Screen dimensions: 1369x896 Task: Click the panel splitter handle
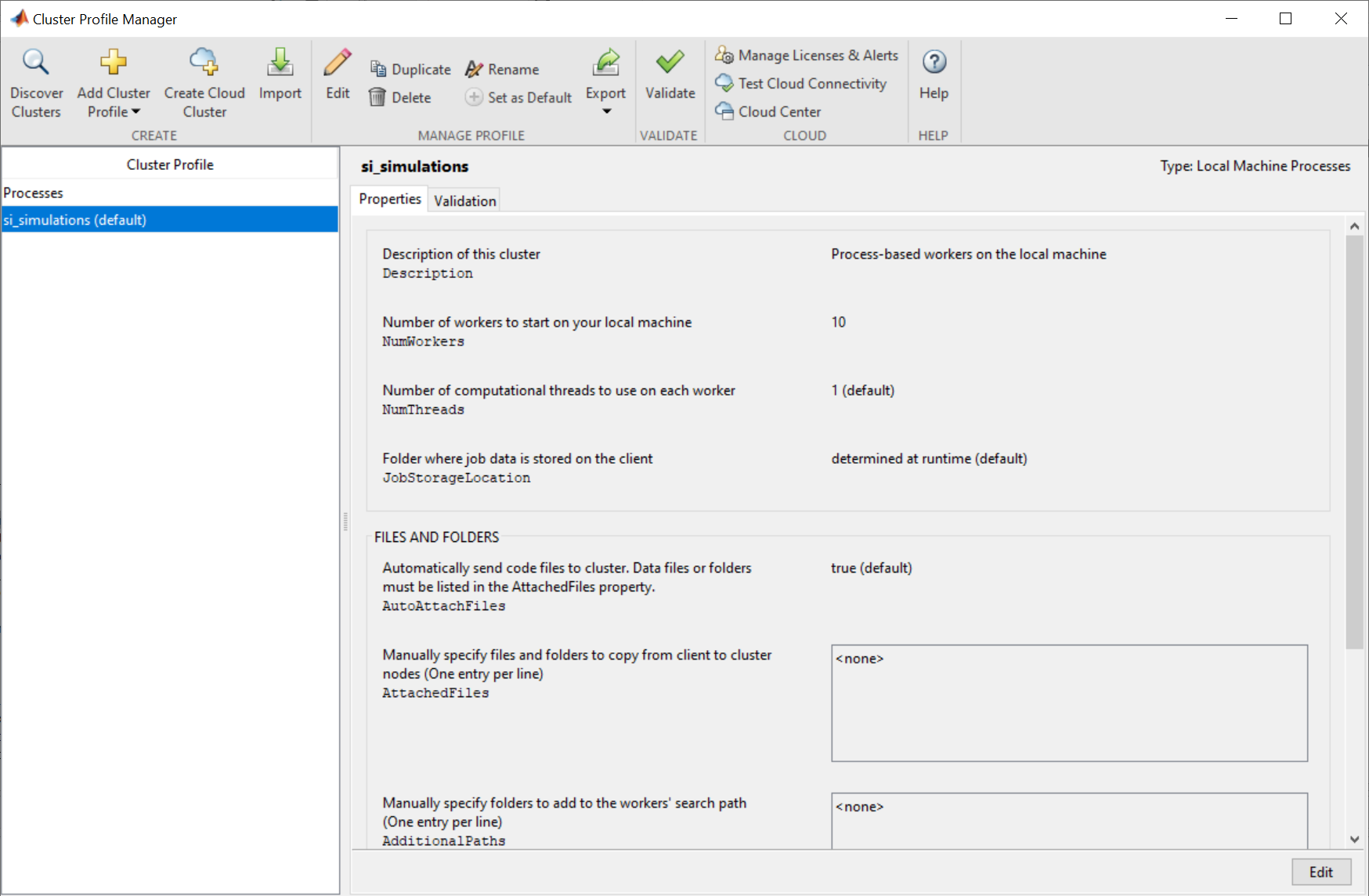pos(345,522)
